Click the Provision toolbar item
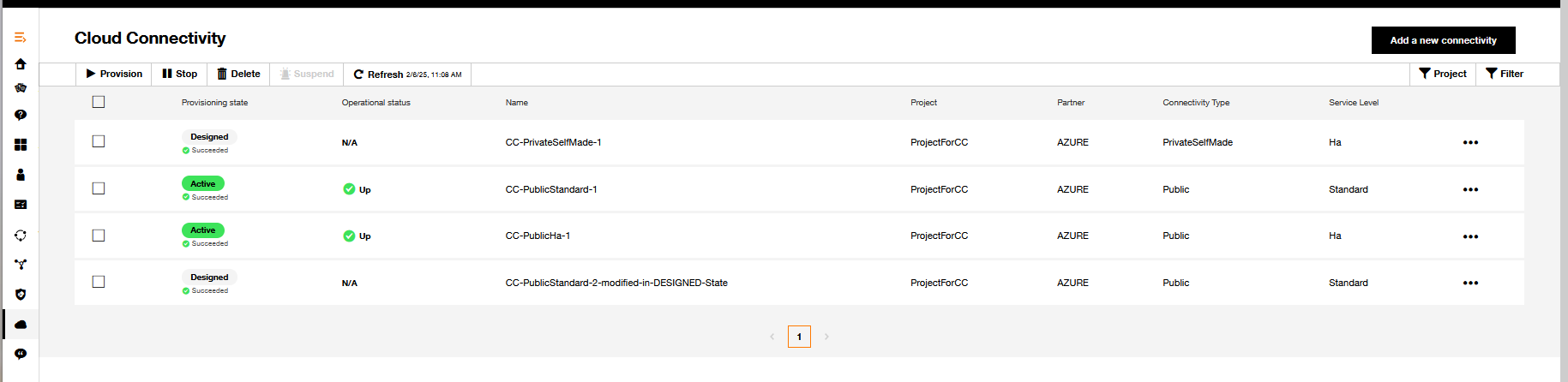This screenshot has height=382, width=1568. tap(114, 74)
